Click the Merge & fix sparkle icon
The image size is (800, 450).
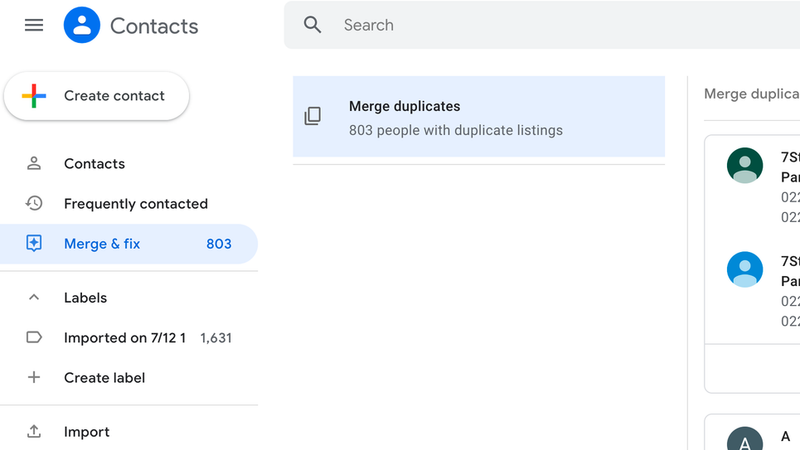click(x=34, y=244)
